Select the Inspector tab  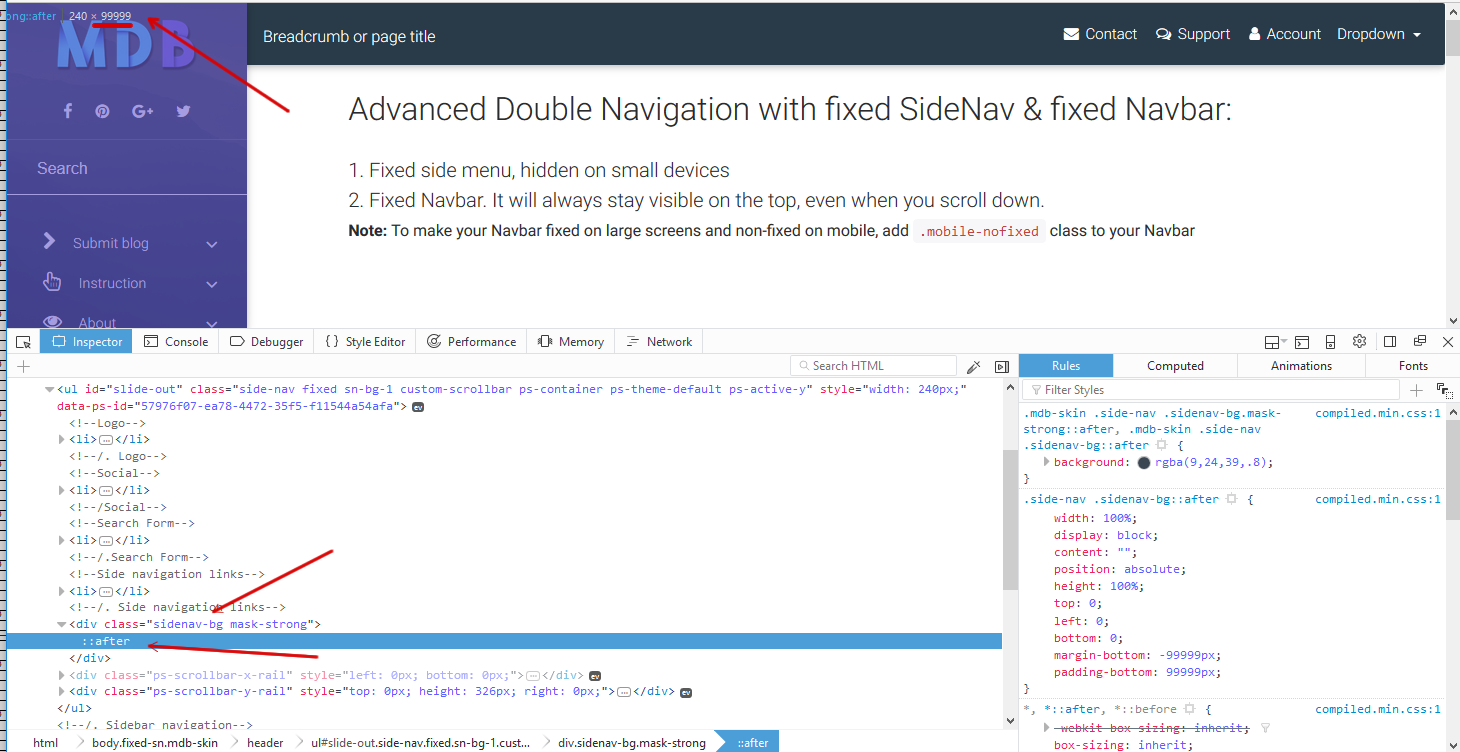(87, 342)
